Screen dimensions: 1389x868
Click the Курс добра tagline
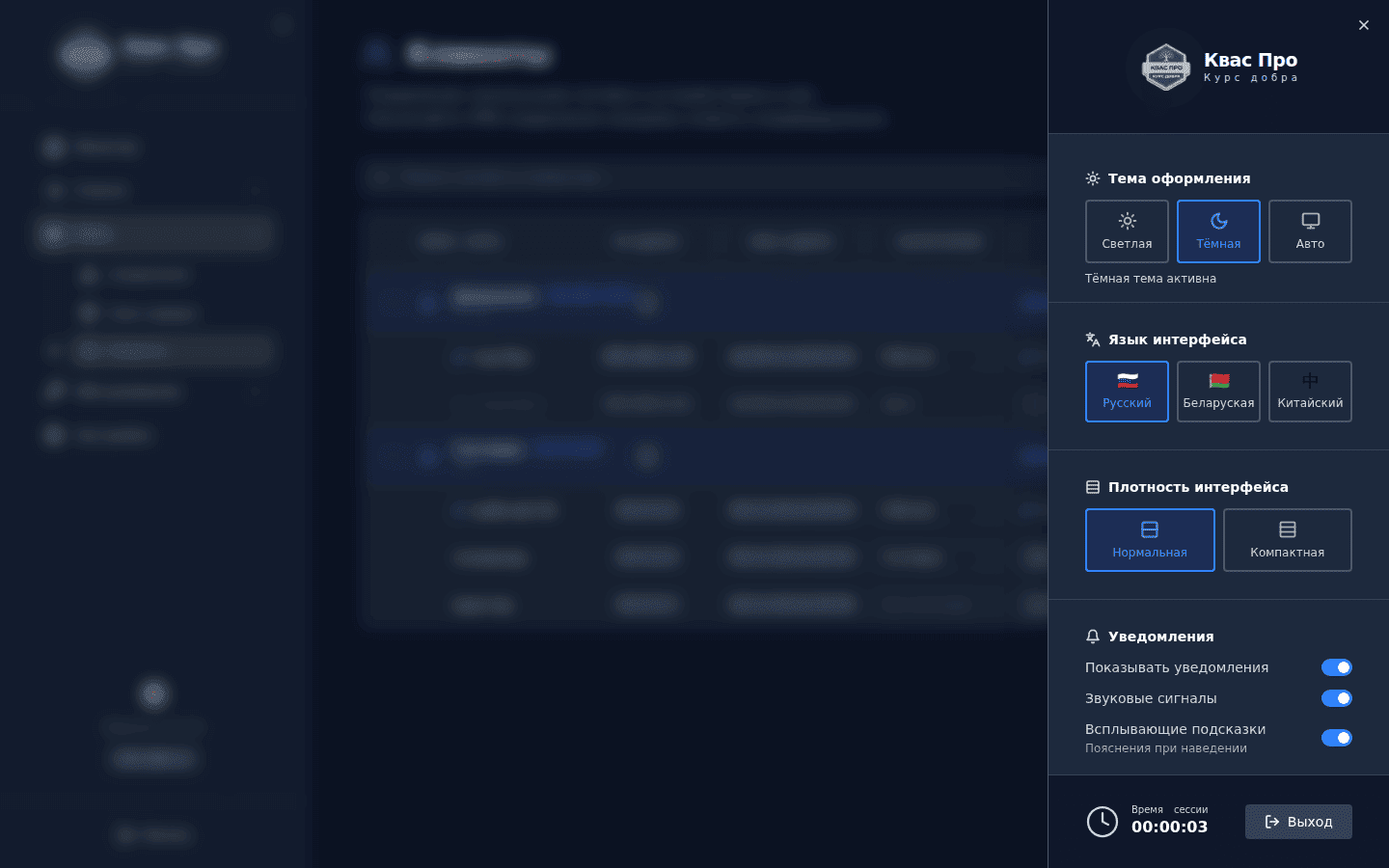point(1251,78)
